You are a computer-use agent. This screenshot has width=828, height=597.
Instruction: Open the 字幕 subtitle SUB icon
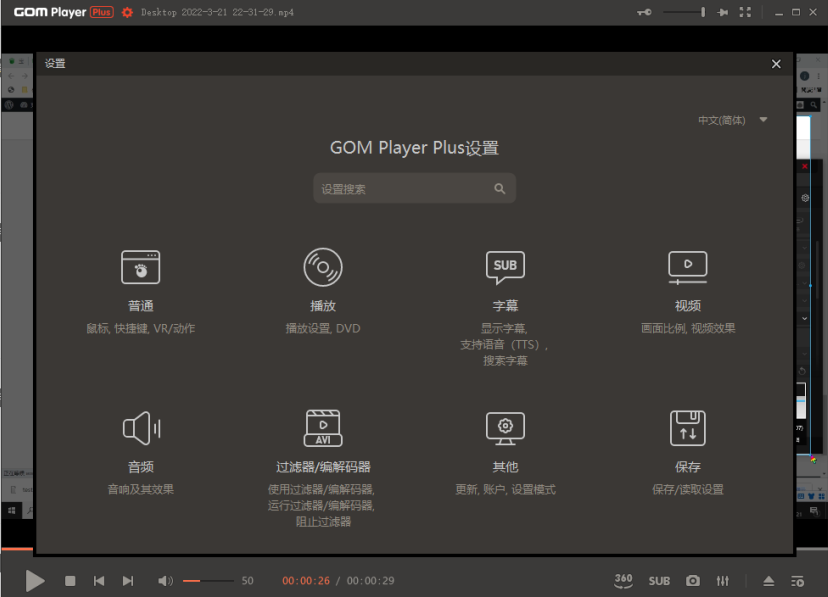[505, 268]
